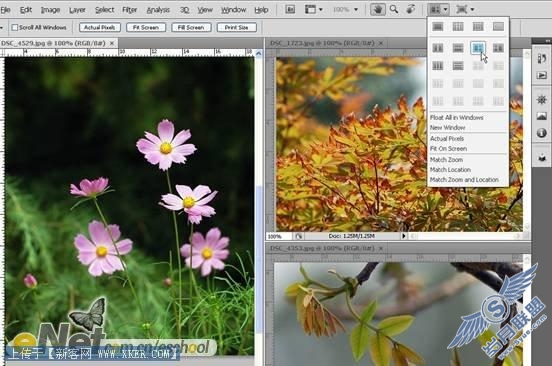Open the Image menu
The image size is (552, 366).
coord(50,10)
